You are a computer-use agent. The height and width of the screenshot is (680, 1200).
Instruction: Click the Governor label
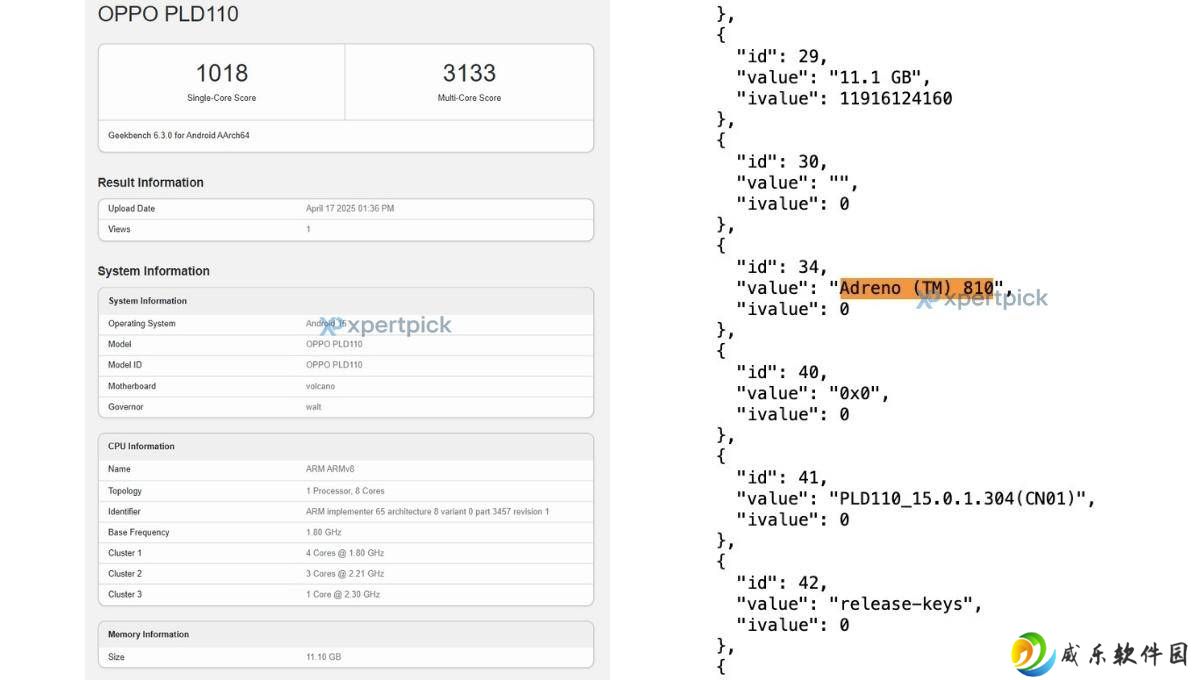[125, 407]
